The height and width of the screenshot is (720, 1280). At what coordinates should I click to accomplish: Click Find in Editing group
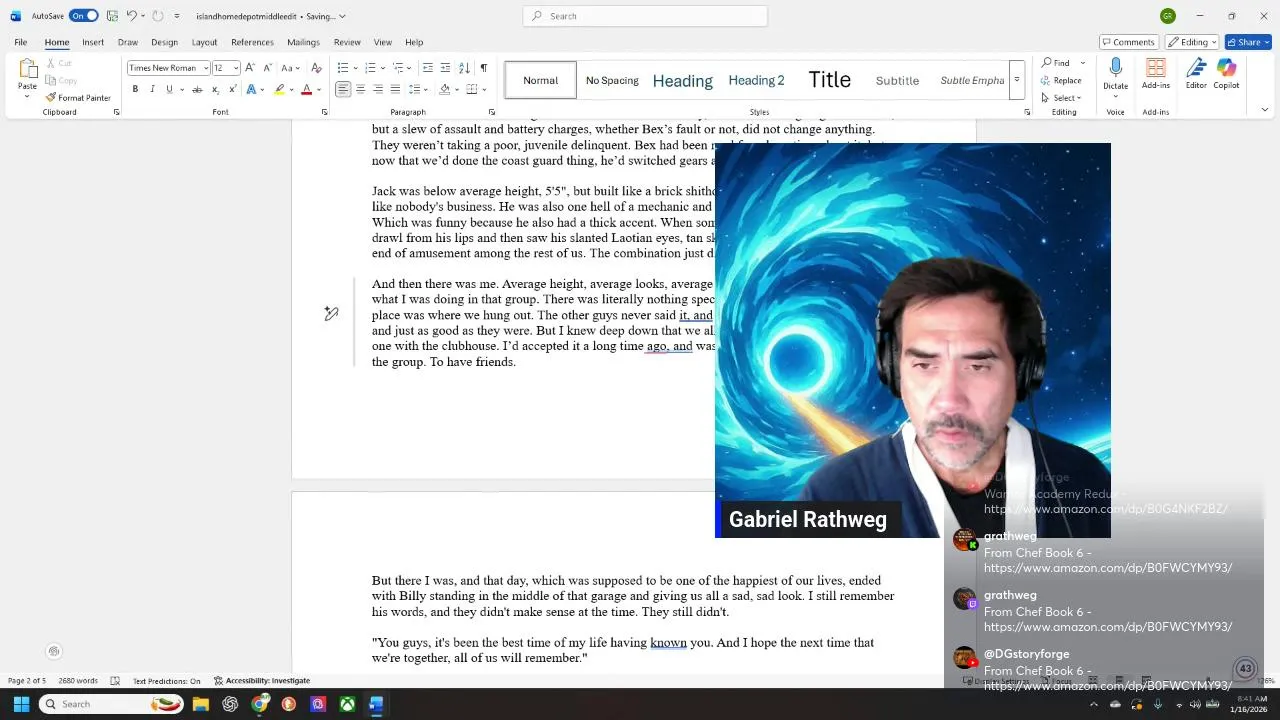[x=1056, y=63]
